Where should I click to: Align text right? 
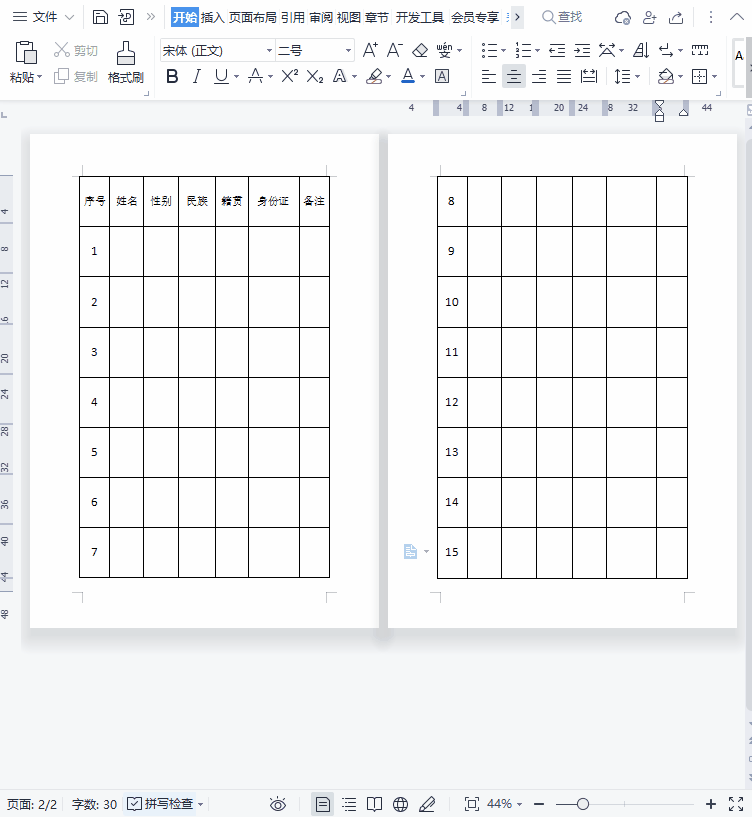(x=539, y=77)
